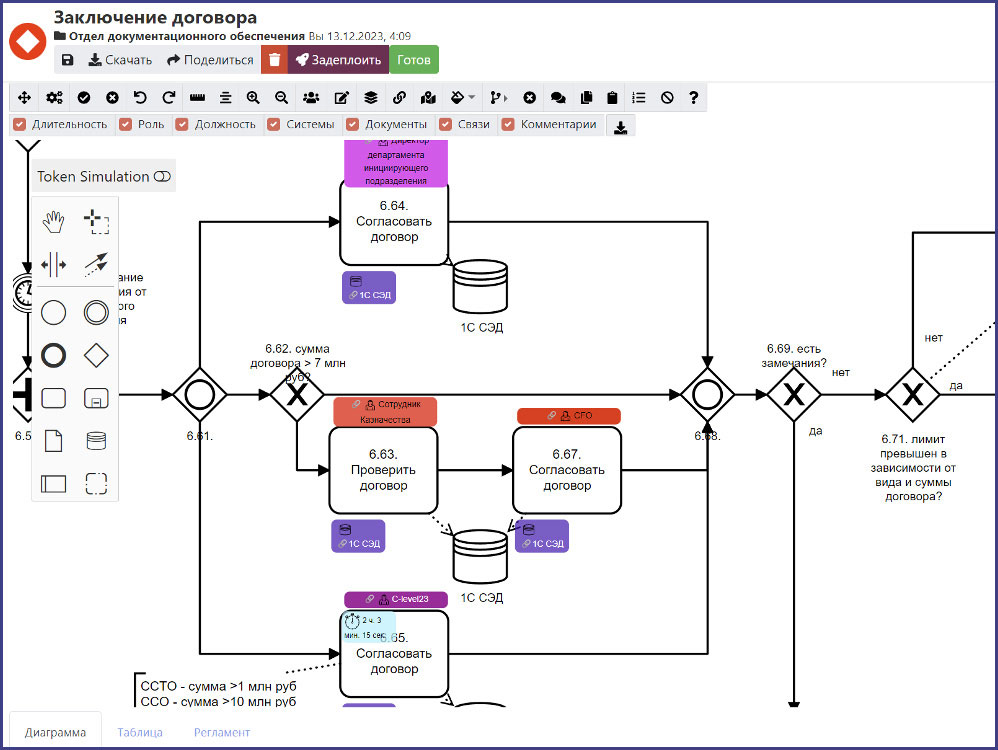Switch to the Таблица tab
Image resolution: width=998 pixels, height=750 pixels.
[x=140, y=732]
